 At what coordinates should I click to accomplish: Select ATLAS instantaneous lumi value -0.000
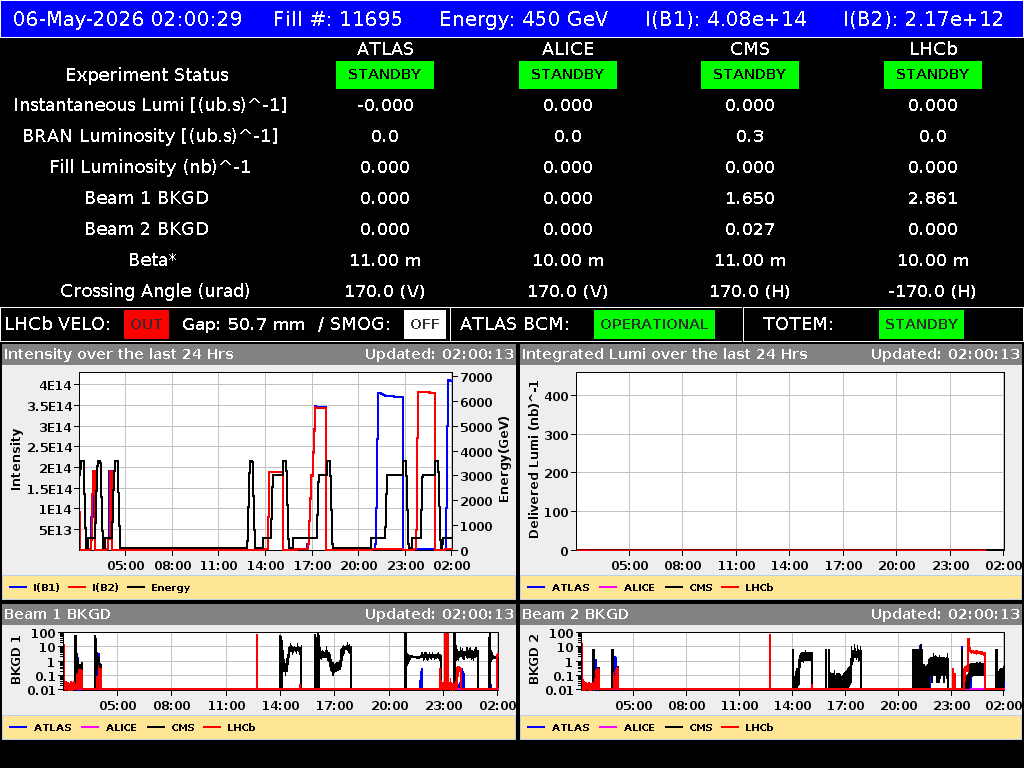pos(385,105)
